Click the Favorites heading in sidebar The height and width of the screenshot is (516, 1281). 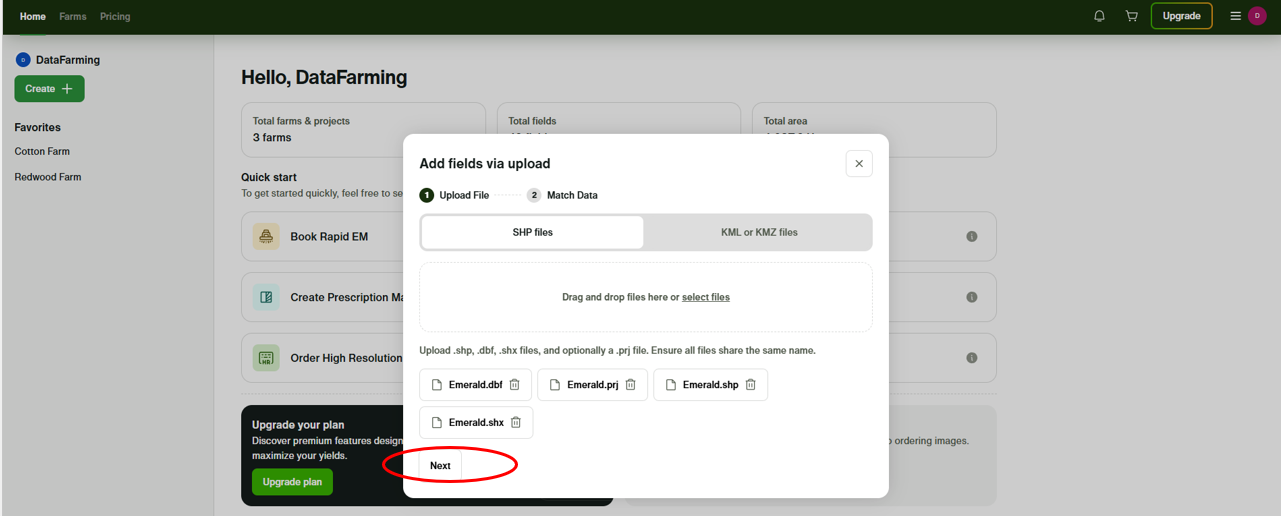37,127
